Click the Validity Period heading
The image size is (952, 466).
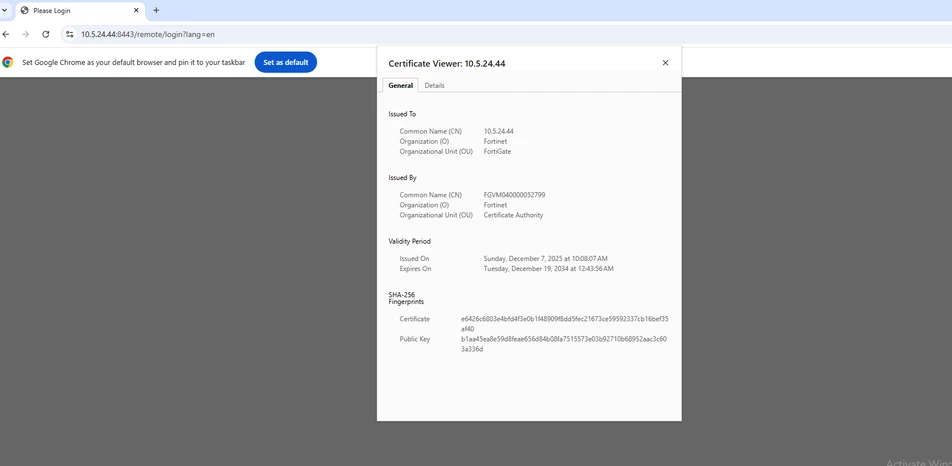(409, 241)
